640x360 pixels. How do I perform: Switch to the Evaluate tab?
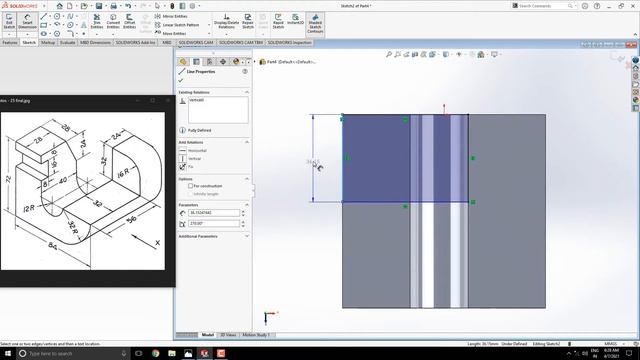[67, 42]
